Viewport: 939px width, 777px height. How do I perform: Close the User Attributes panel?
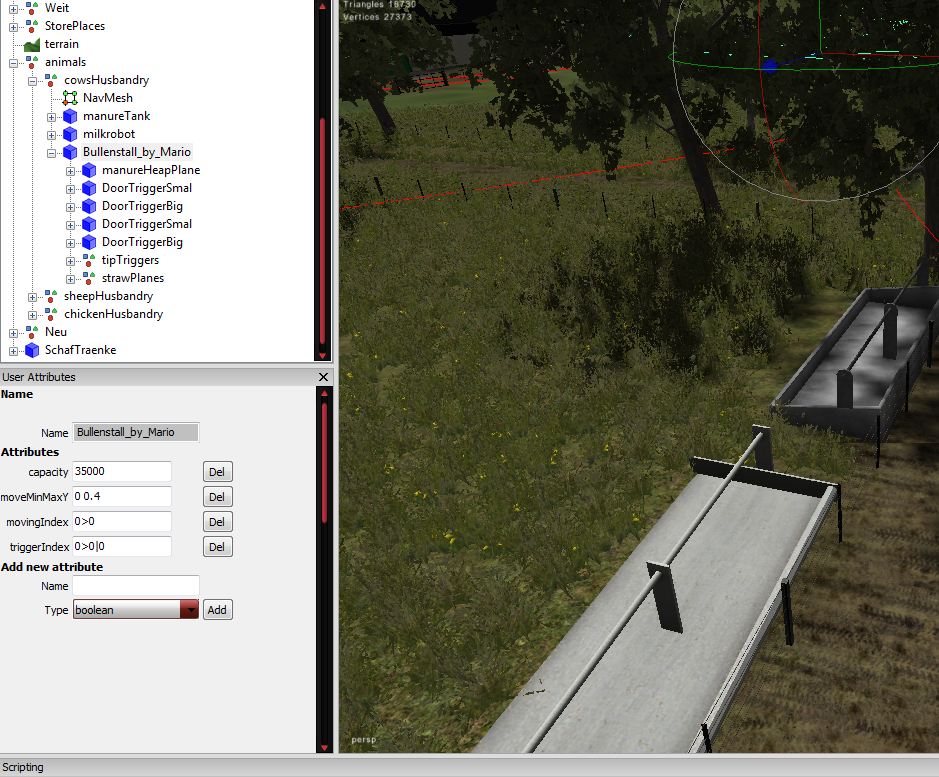click(x=323, y=377)
